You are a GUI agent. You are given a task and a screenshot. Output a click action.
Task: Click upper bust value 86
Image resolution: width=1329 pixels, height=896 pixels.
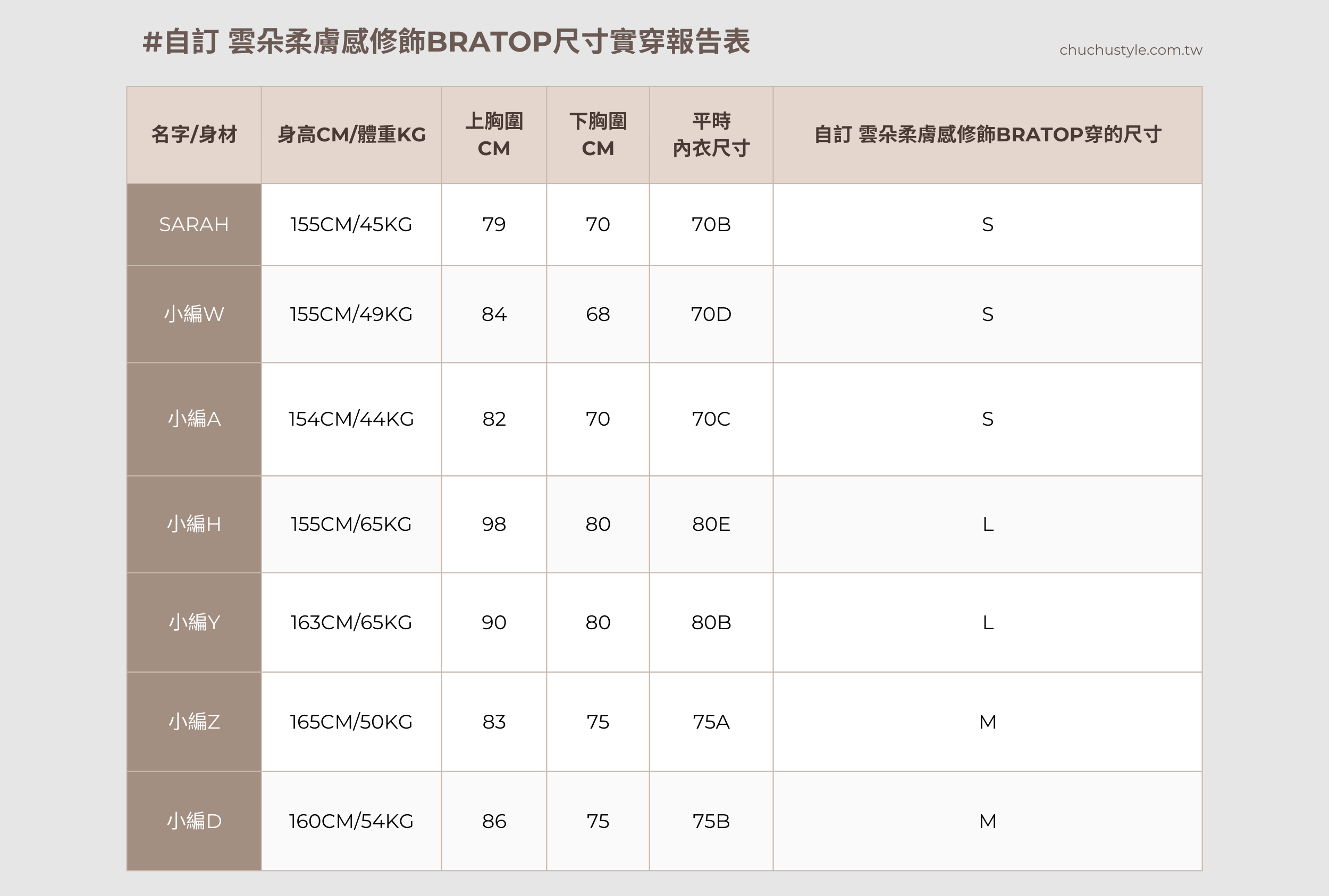pos(494,821)
